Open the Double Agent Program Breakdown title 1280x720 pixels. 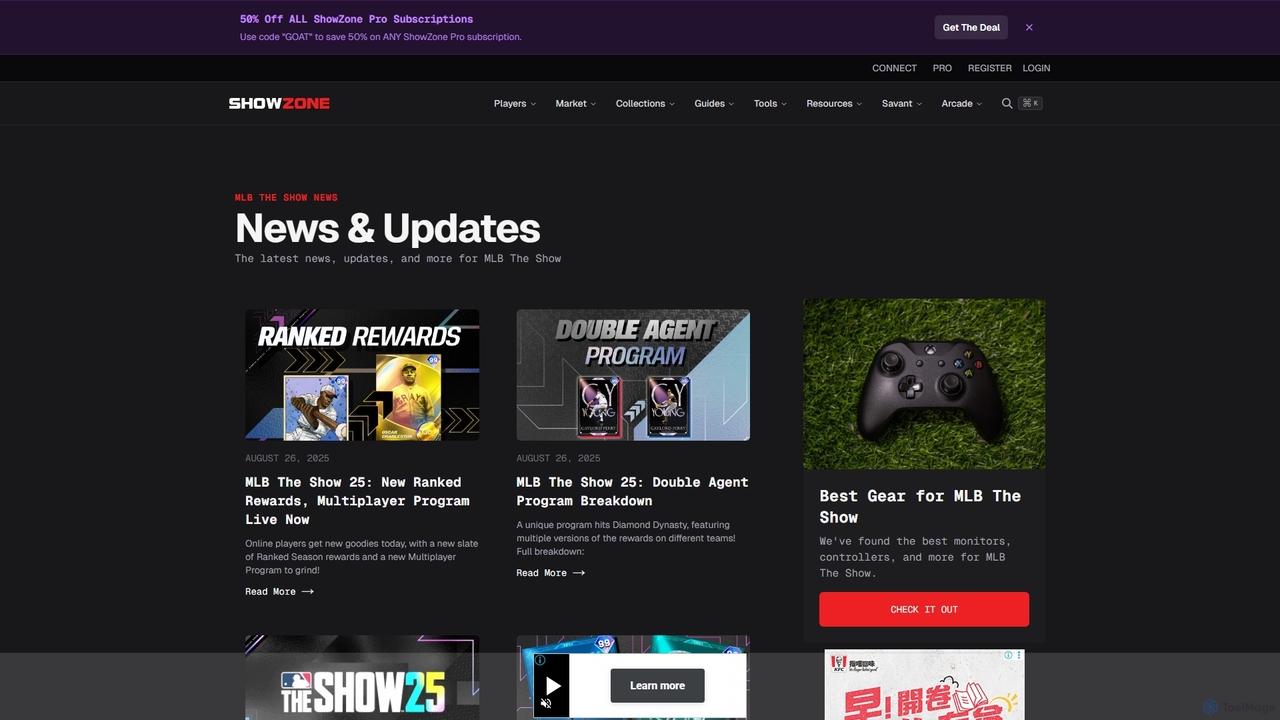click(632, 491)
